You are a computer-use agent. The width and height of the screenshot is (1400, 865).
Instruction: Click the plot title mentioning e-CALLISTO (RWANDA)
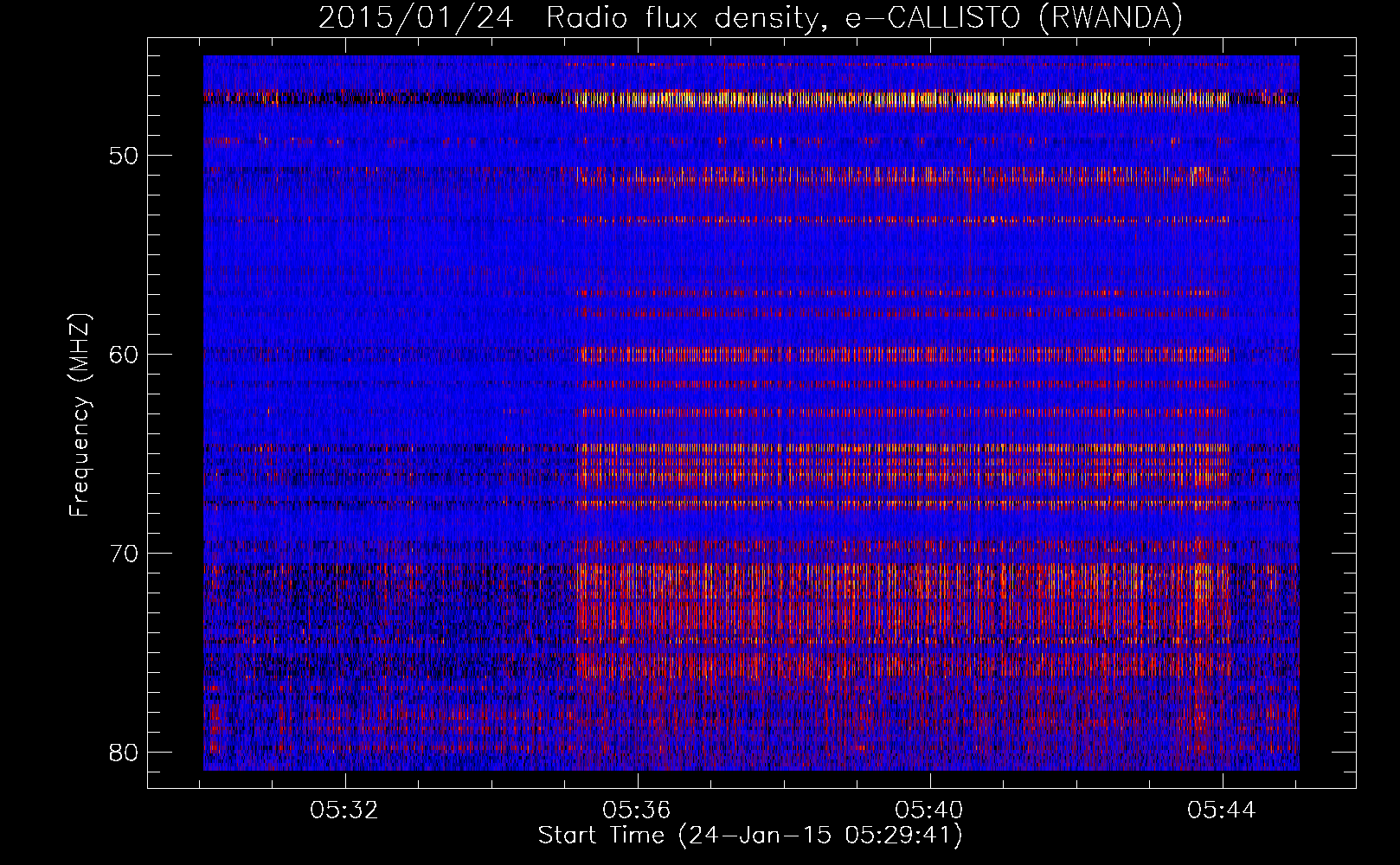pyautogui.click(x=750, y=18)
